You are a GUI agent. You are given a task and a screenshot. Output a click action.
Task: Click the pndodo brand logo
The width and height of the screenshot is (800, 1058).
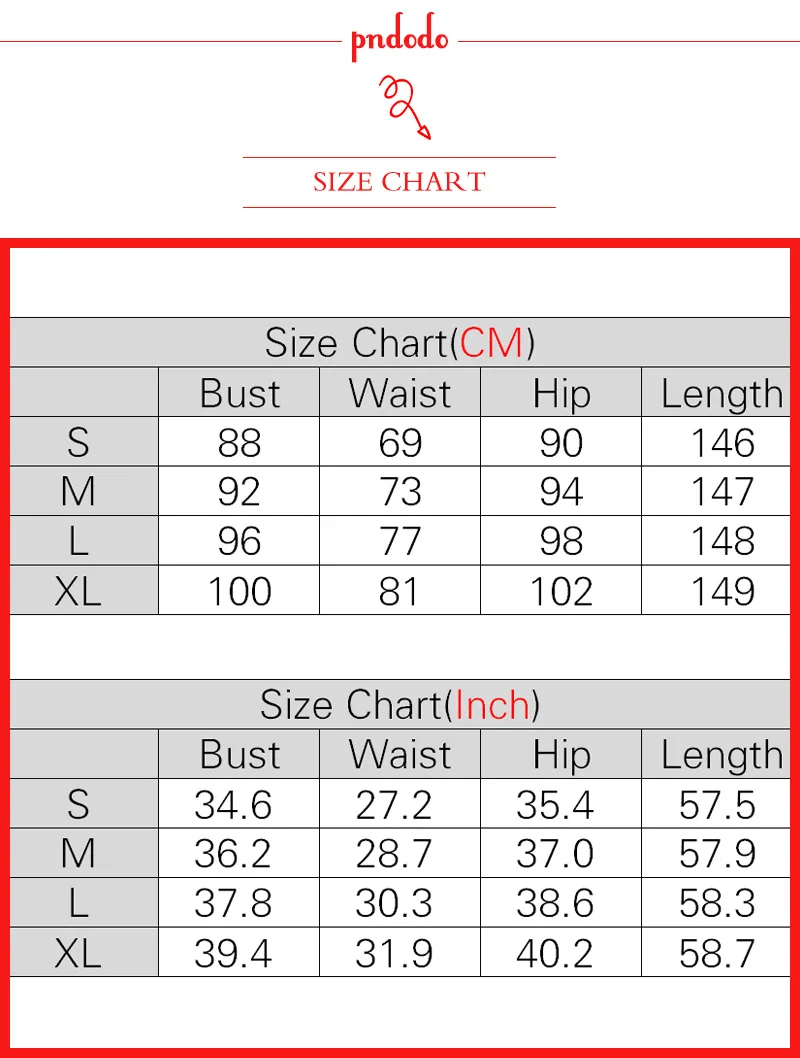pyautogui.click(x=399, y=36)
